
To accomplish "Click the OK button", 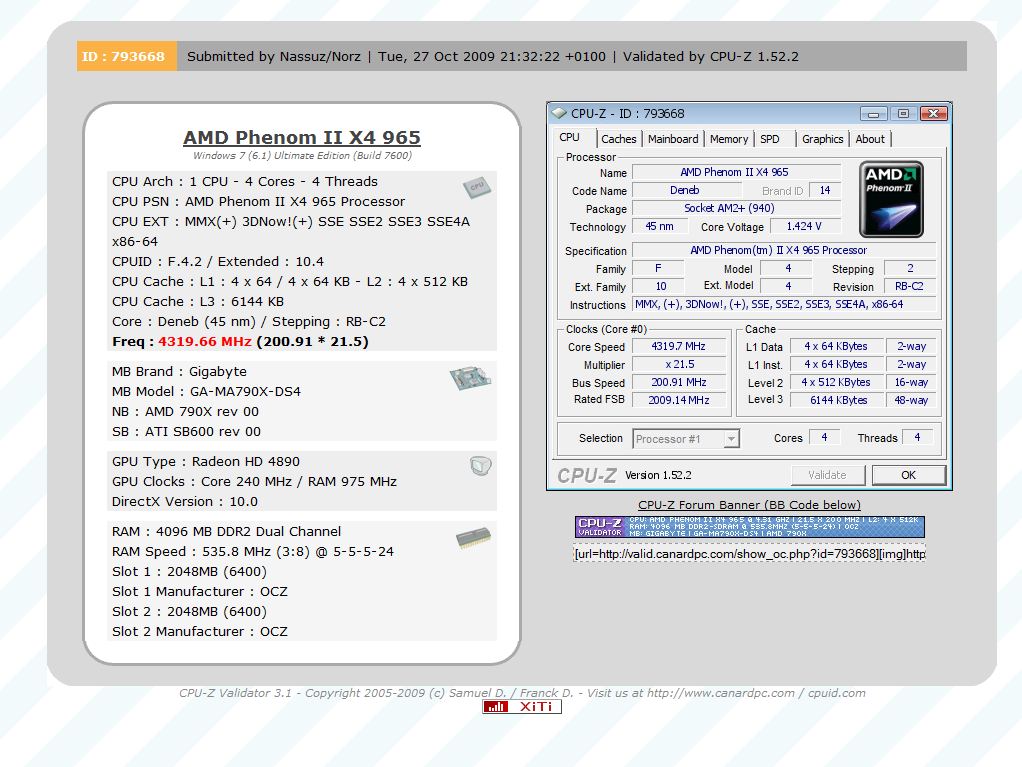I will pyautogui.click(x=909, y=475).
